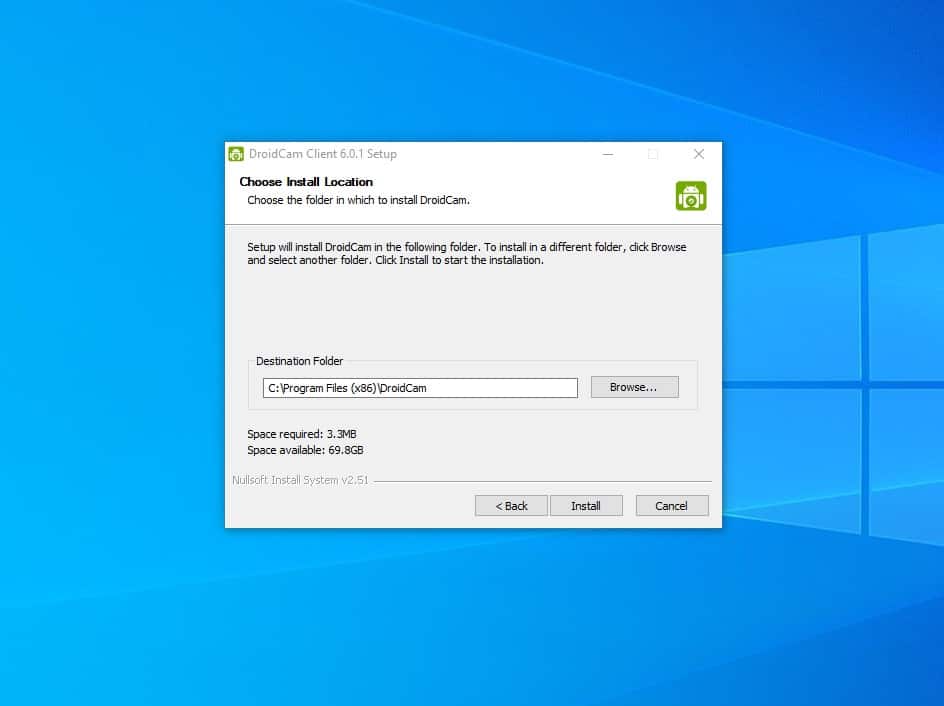Click 'Nullsoft Install System v2.51' label

click(300, 480)
